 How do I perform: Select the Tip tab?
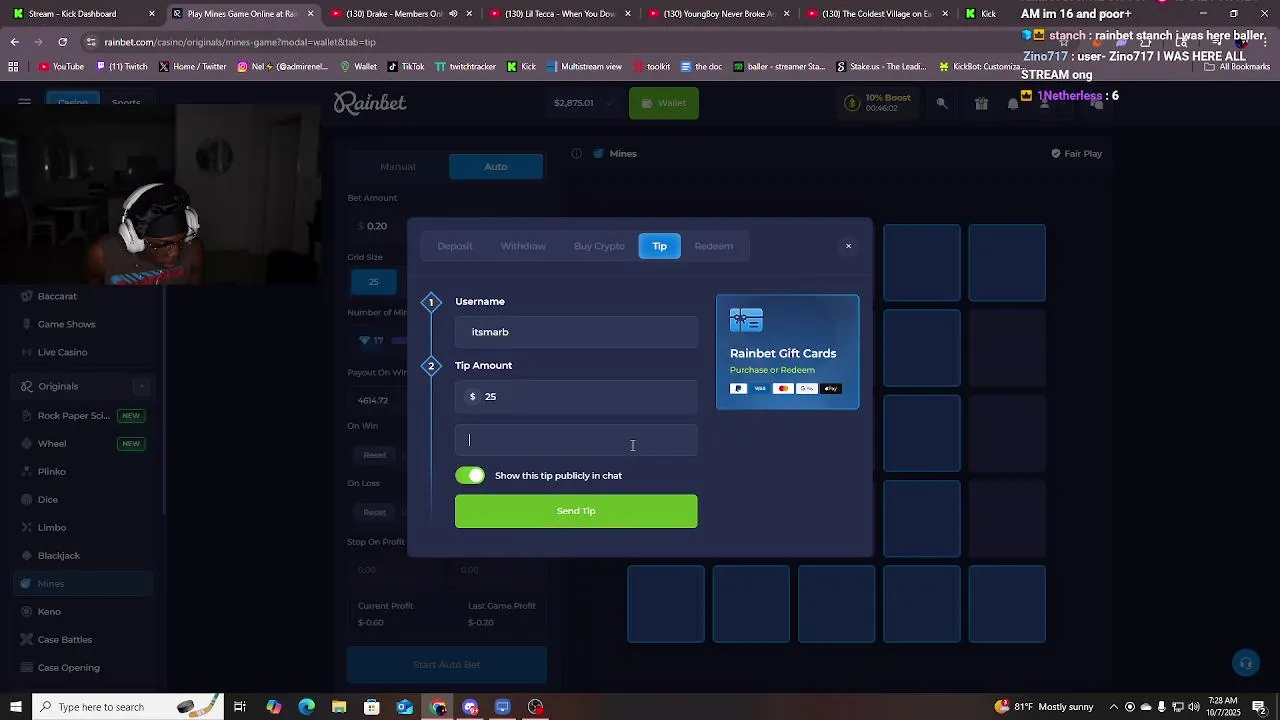pyautogui.click(x=660, y=246)
